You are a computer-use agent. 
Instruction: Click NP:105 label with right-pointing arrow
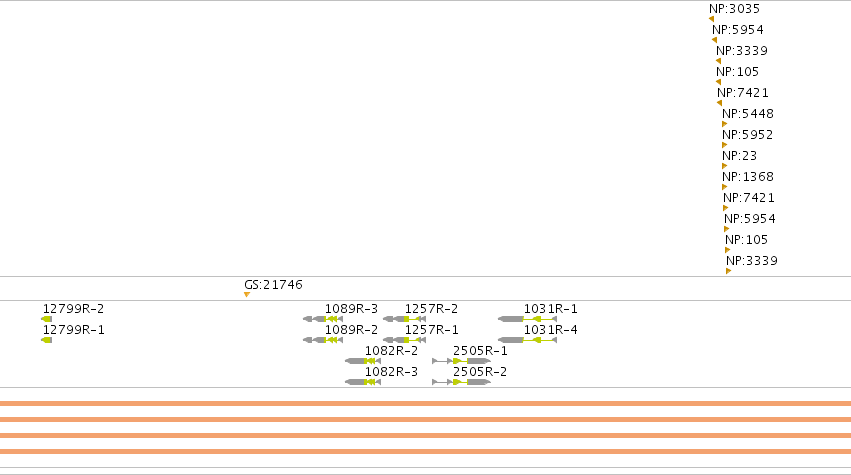click(x=746, y=240)
